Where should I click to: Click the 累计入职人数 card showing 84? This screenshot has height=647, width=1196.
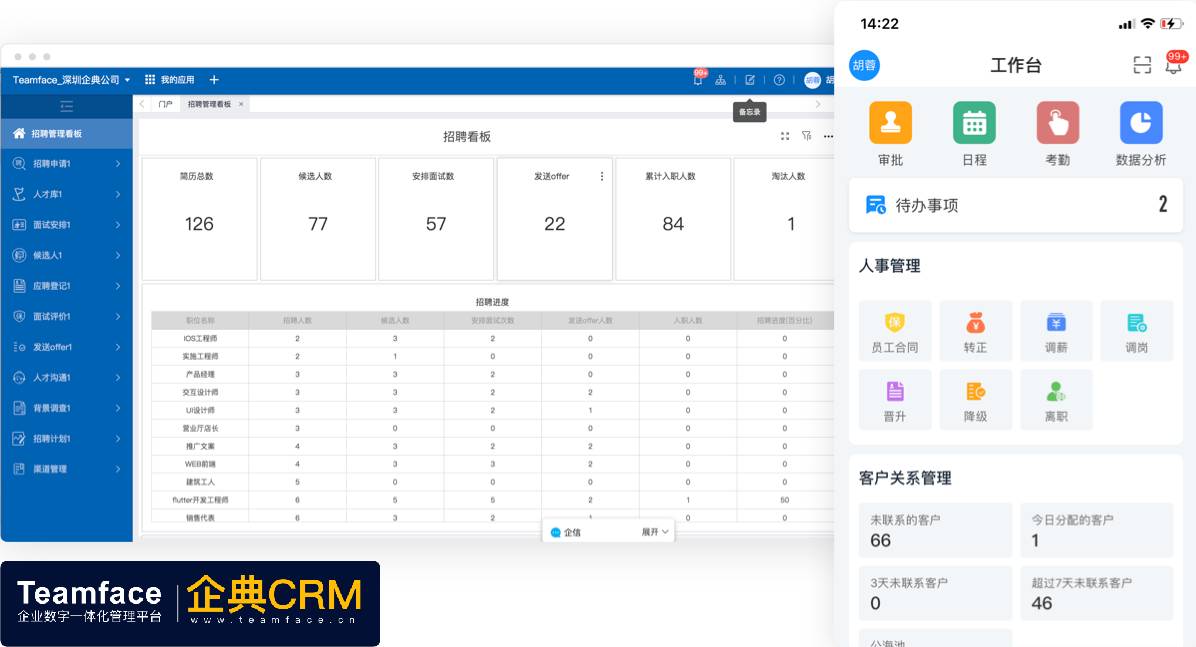[673, 219]
